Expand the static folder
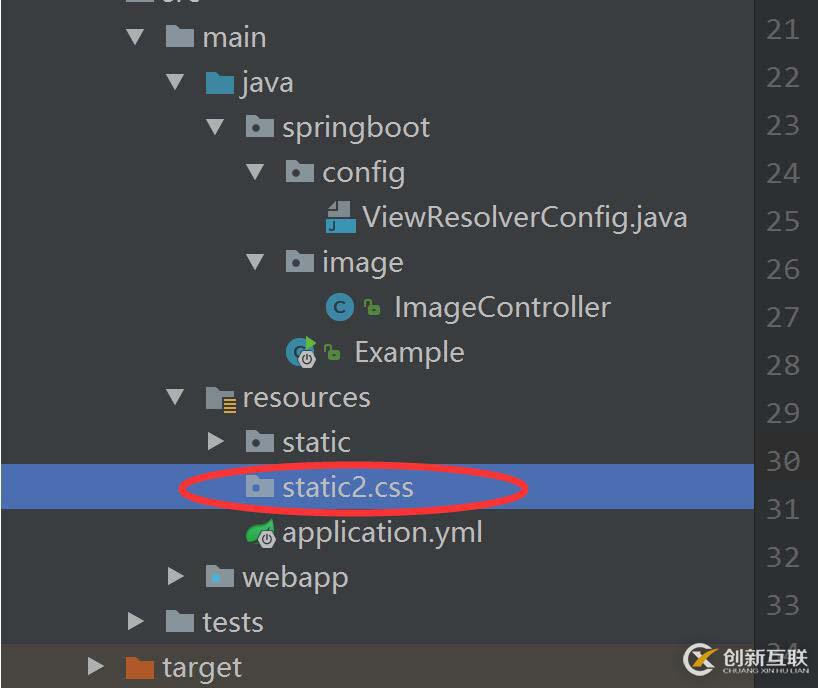Screen dimensions: 818x688 point(215,441)
